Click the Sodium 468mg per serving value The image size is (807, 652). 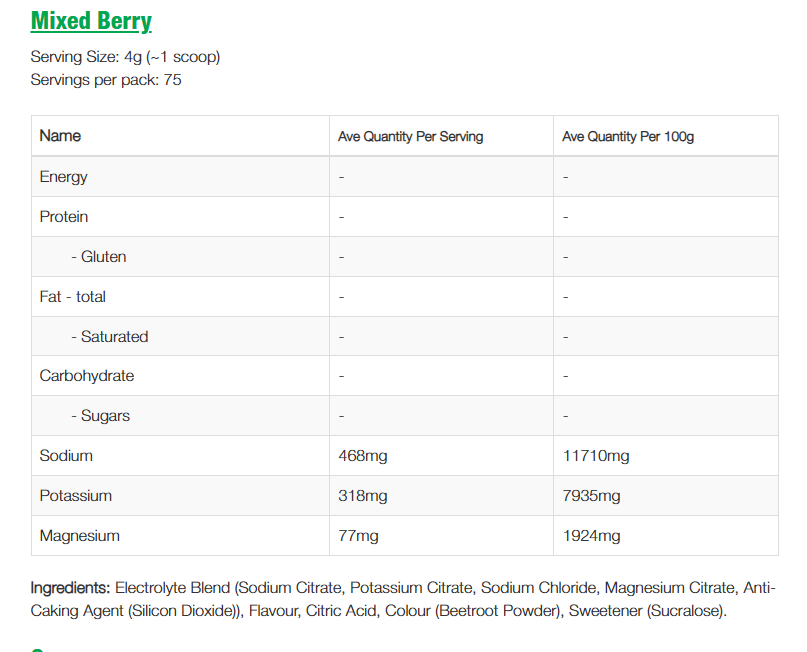pyautogui.click(x=363, y=456)
